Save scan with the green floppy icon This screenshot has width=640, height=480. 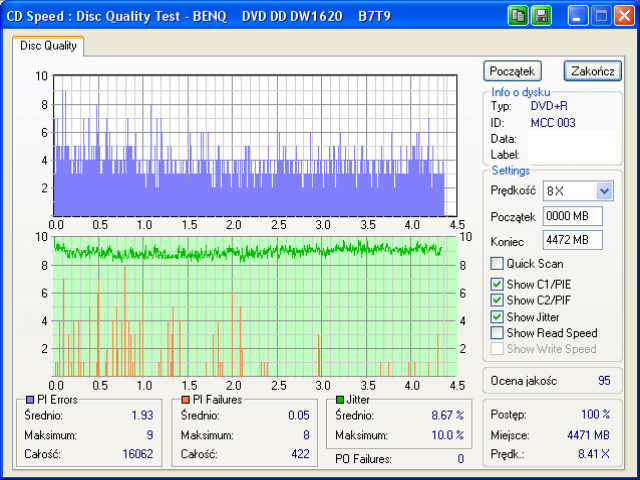click(542, 16)
